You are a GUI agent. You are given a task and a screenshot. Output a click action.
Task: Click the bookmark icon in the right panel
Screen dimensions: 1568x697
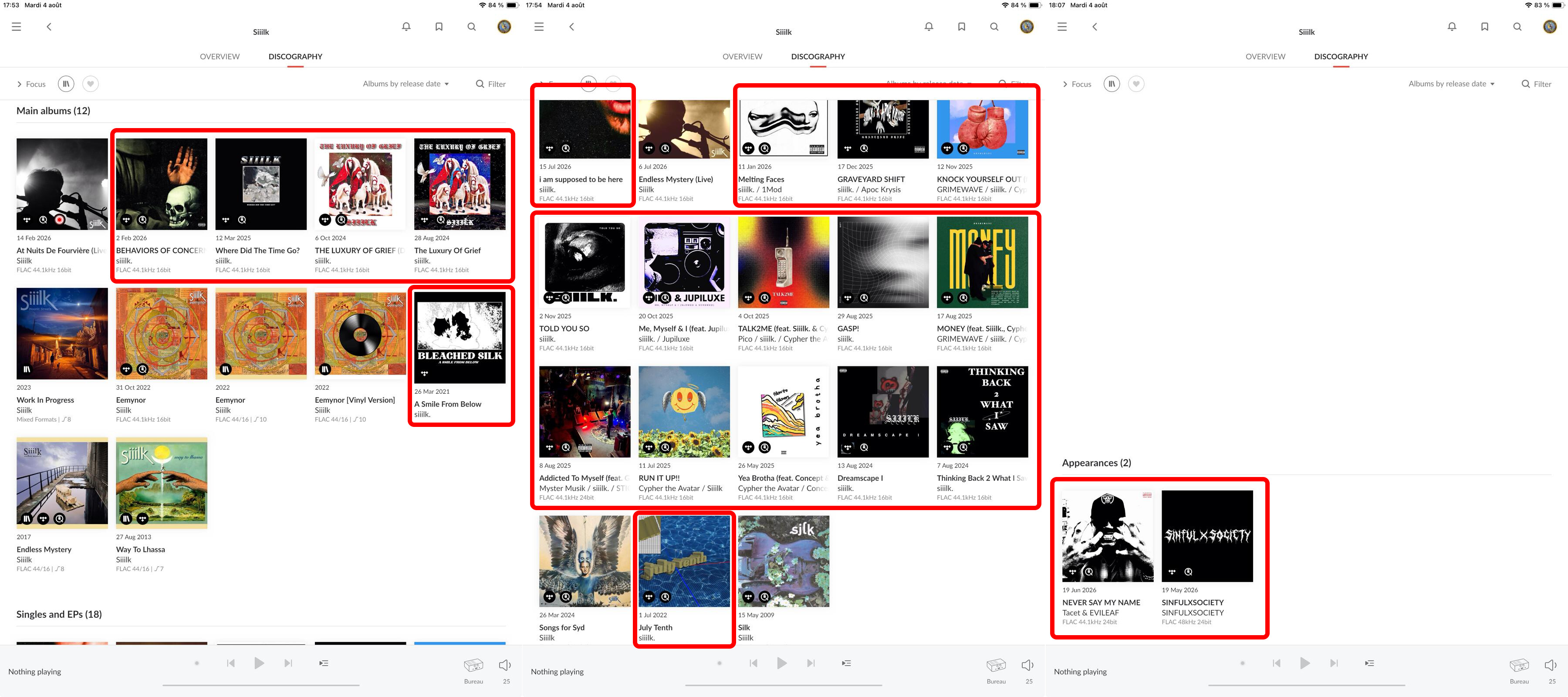coord(1485,27)
